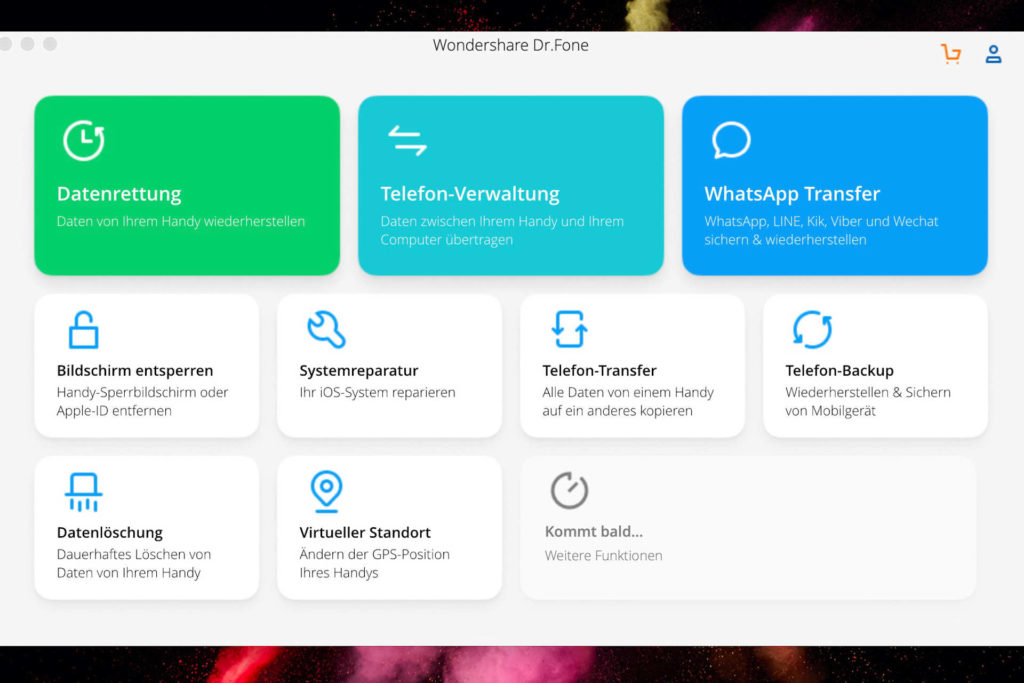The width and height of the screenshot is (1024, 683).
Task: Choose the Telefon-Transfer heading
Action: point(599,370)
